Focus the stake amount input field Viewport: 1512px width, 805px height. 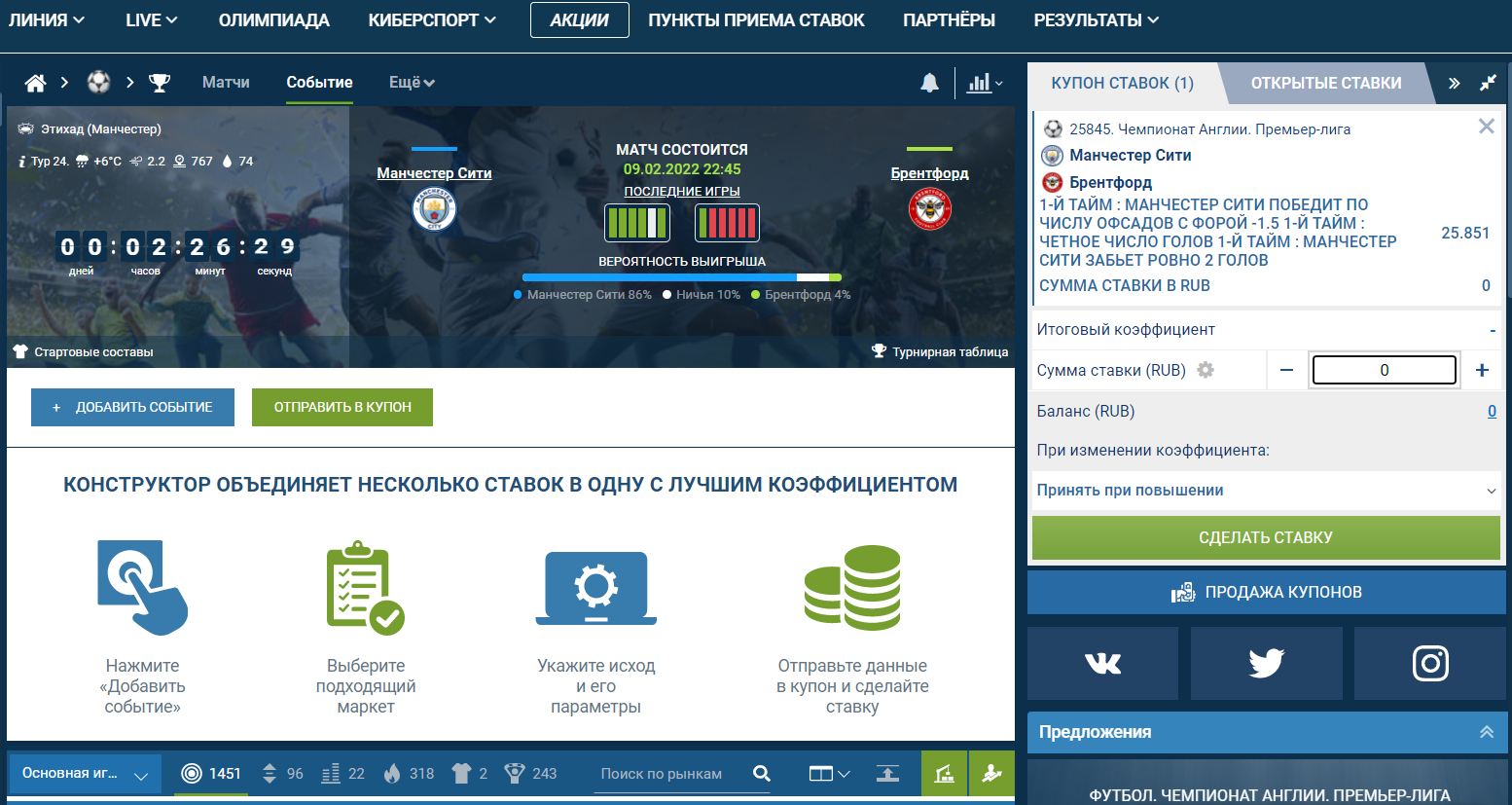click(1384, 370)
